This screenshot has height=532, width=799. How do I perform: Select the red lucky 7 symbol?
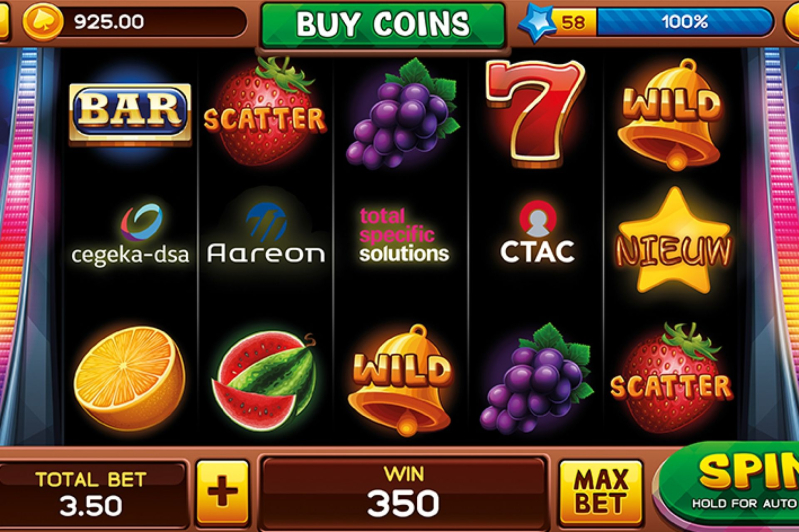point(534,114)
